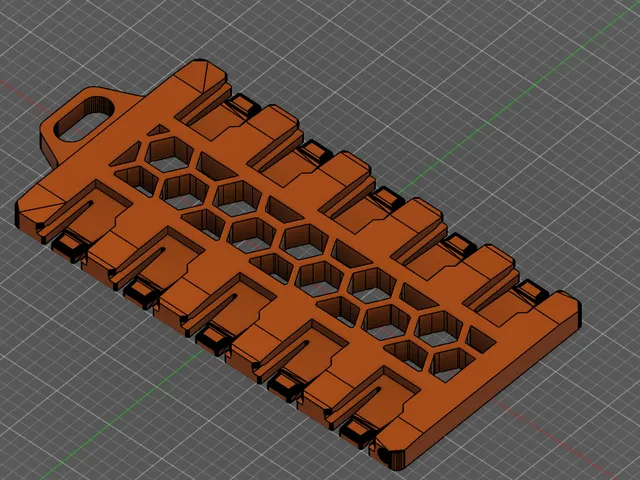640x480 pixels.
Task: Select the narrow slot in the first near-side clip pocket
Action: (64, 218)
